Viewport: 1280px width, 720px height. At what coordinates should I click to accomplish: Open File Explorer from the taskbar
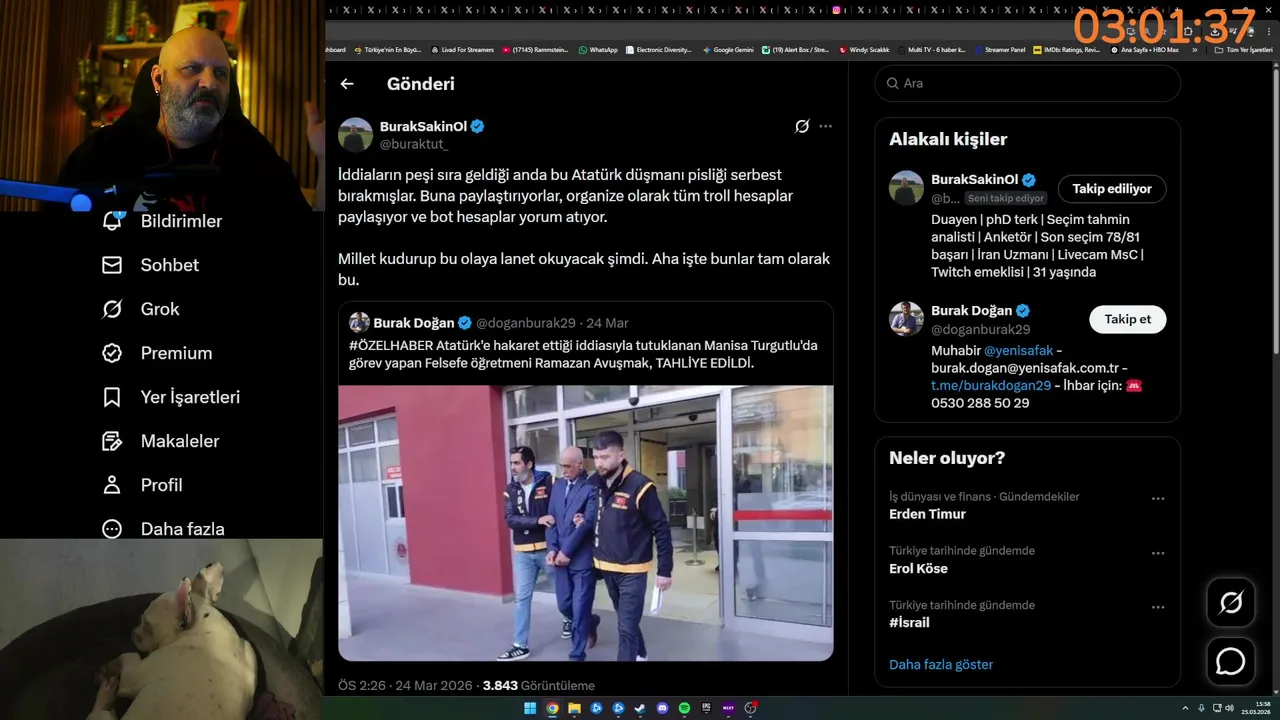click(x=574, y=708)
